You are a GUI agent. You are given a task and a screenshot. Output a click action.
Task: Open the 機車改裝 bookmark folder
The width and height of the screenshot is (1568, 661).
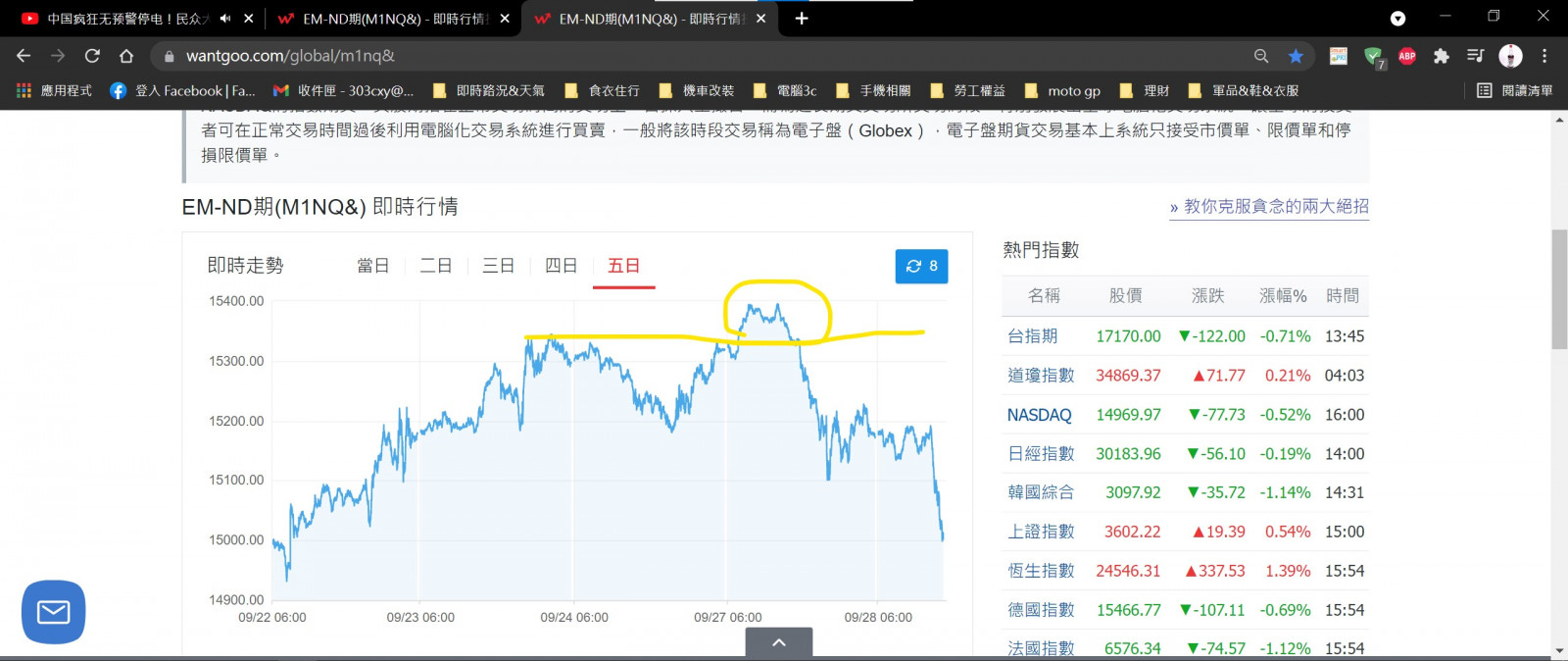pyautogui.click(x=697, y=90)
